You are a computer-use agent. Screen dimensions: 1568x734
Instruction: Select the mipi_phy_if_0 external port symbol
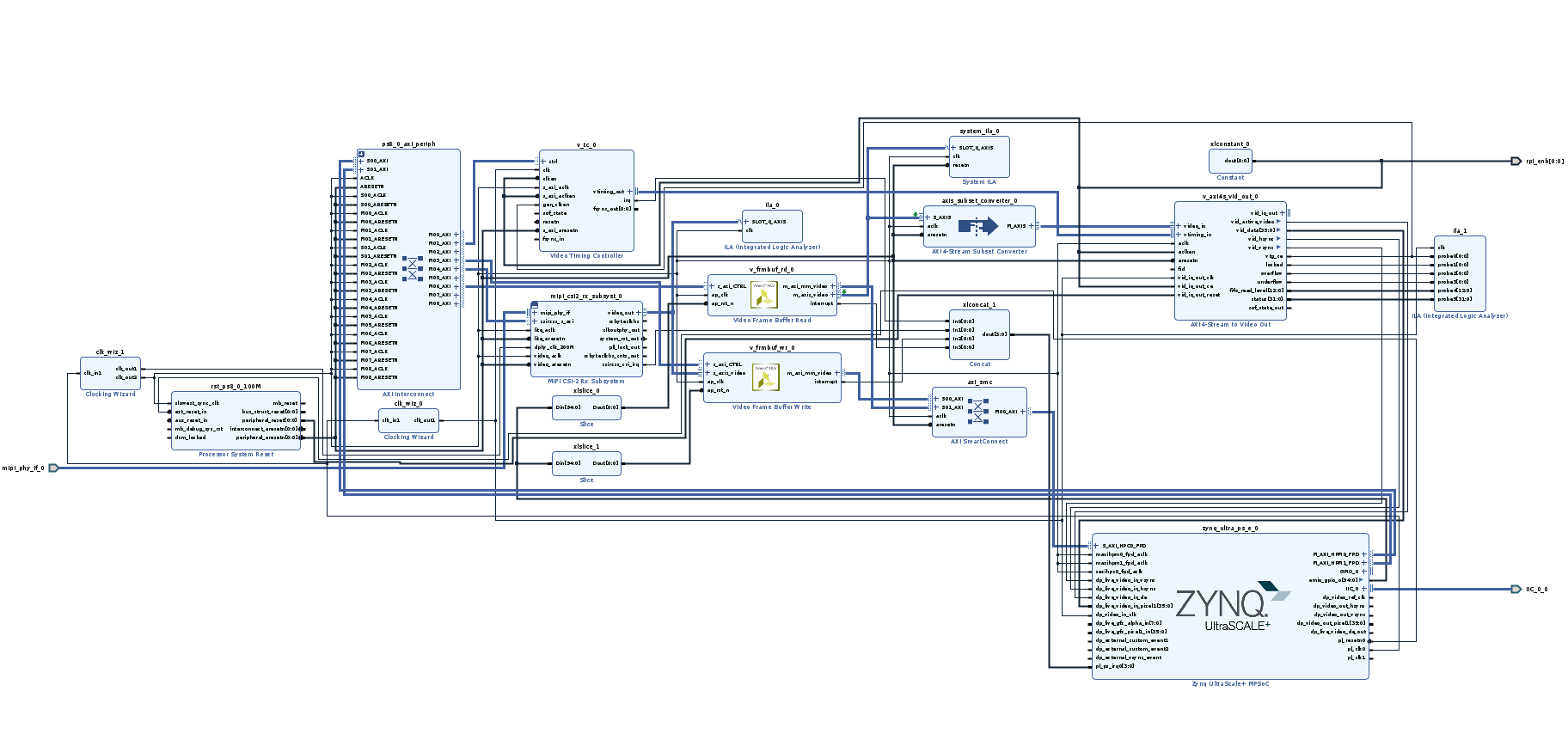(53, 468)
